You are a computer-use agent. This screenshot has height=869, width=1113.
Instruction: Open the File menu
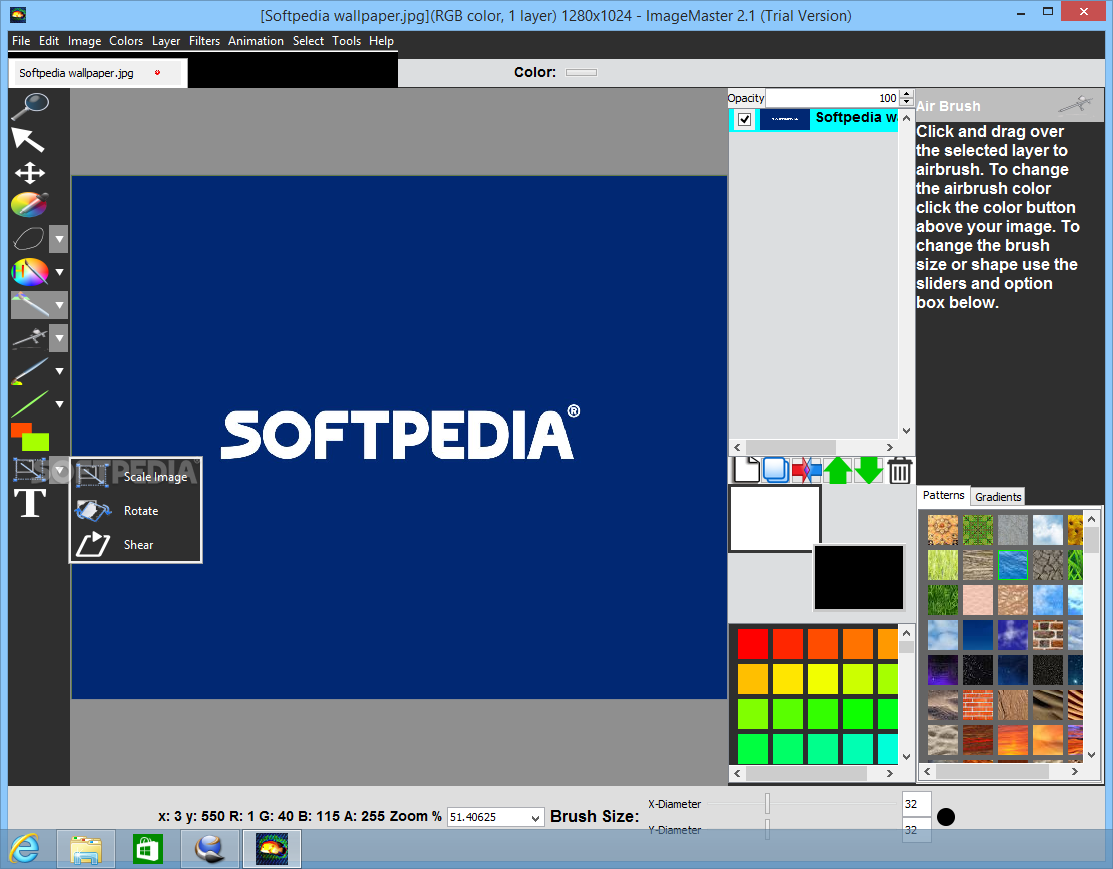[21, 41]
